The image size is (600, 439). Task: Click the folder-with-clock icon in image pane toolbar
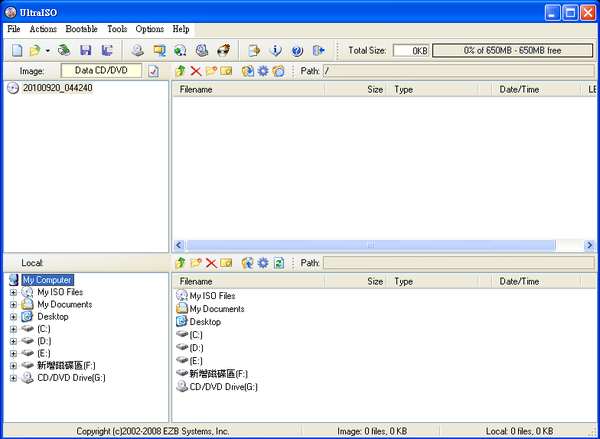pyautogui.click(x=279, y=71)
